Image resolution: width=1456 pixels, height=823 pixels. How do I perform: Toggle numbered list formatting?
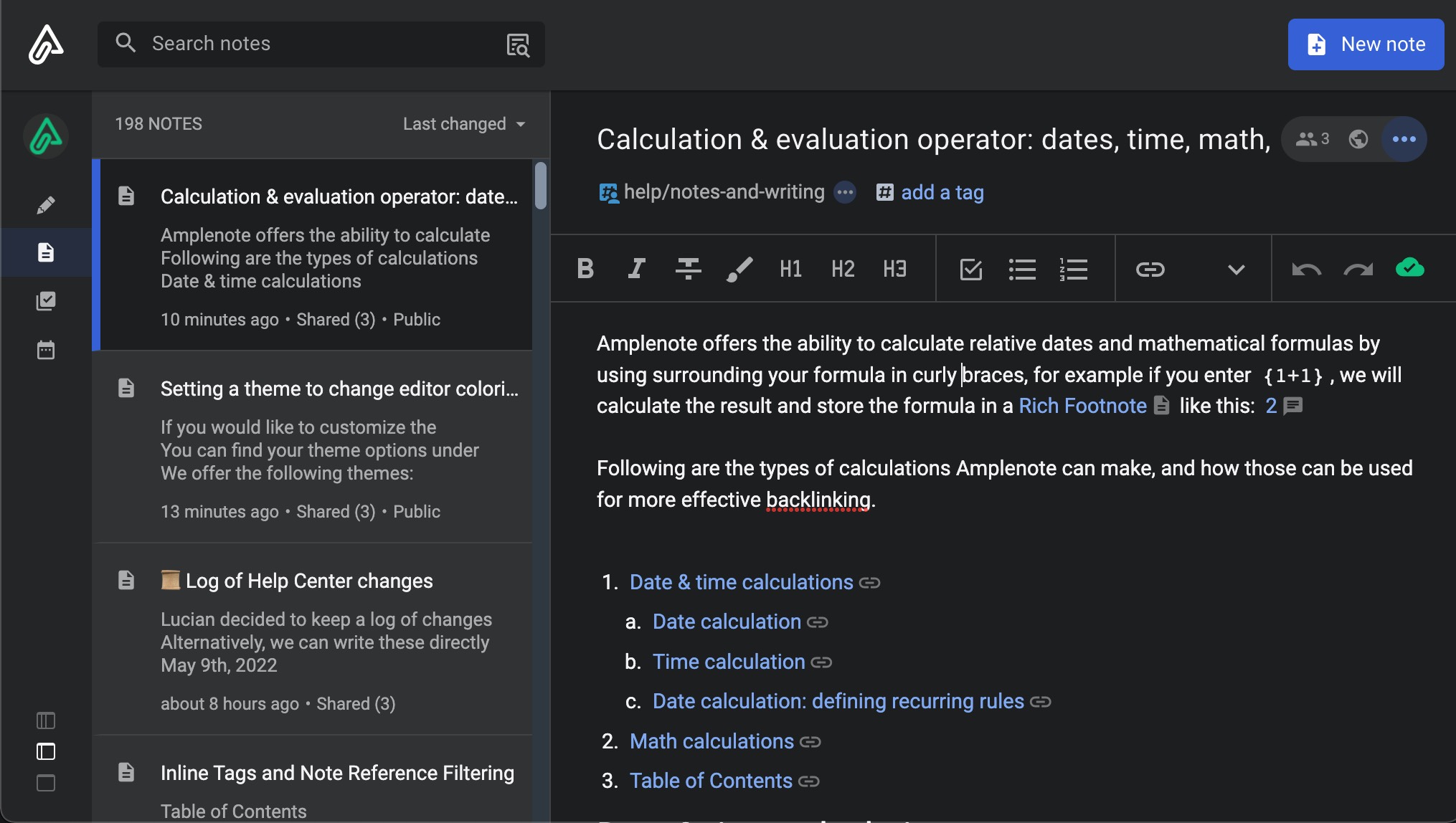point(1074,269)
